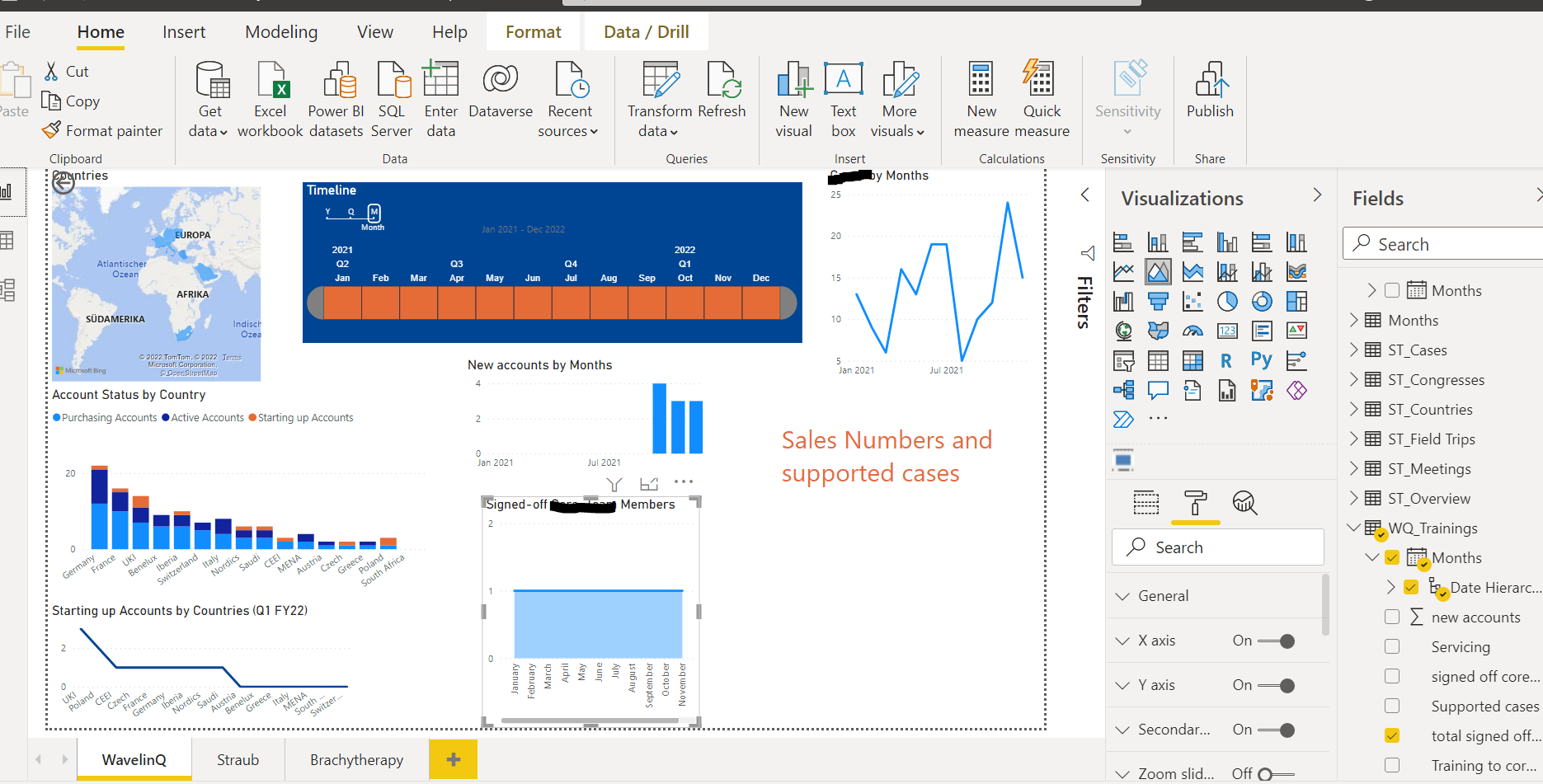The height and width of the screenshot is (784, 1543).
Task: Create a New measure
Action: [981, 99]
